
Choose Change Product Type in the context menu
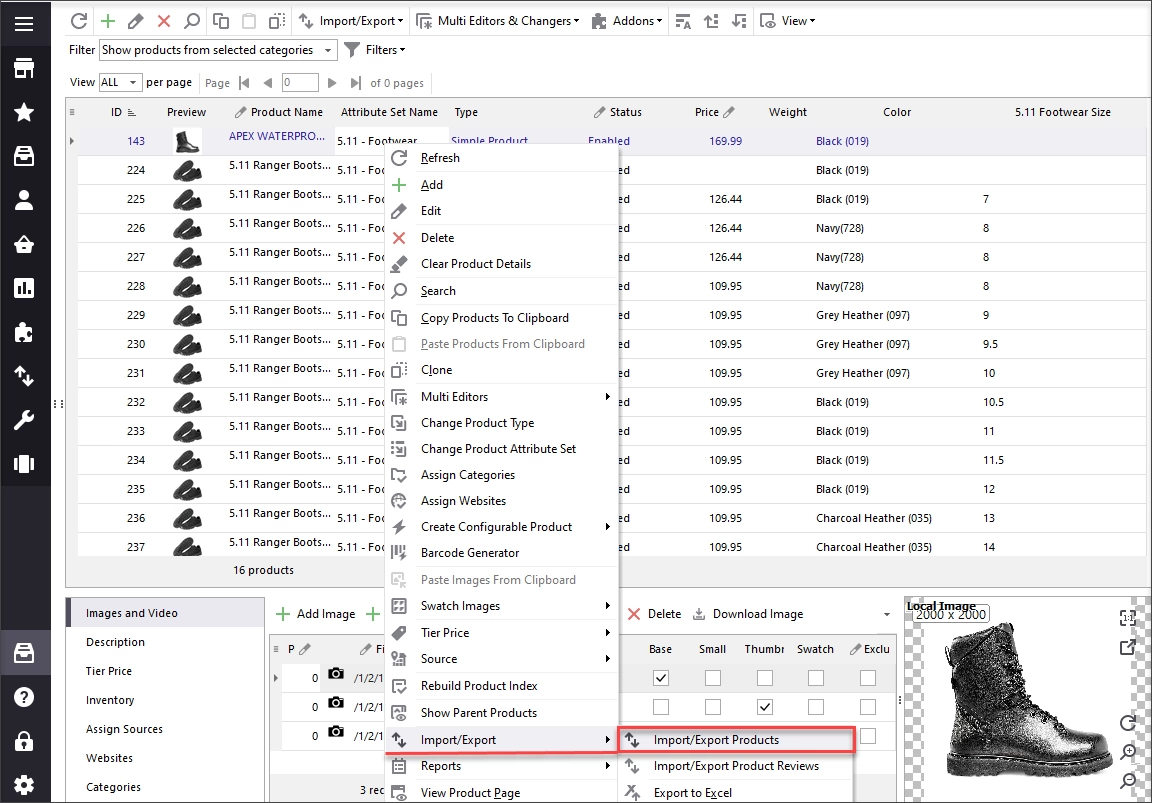pyautogui.click(x=503, y=423)
